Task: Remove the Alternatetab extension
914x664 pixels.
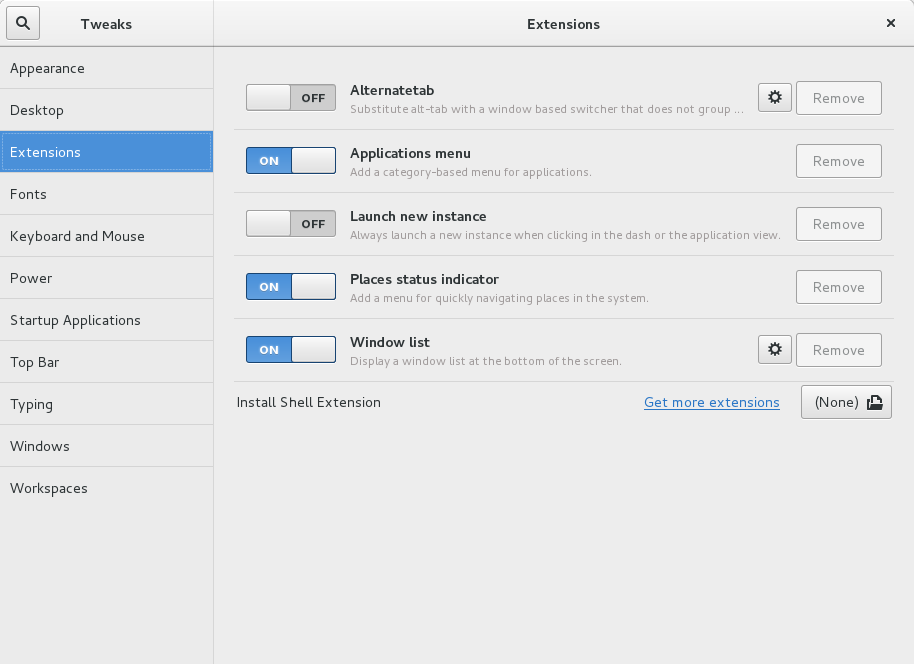Action: pos(838,98)
